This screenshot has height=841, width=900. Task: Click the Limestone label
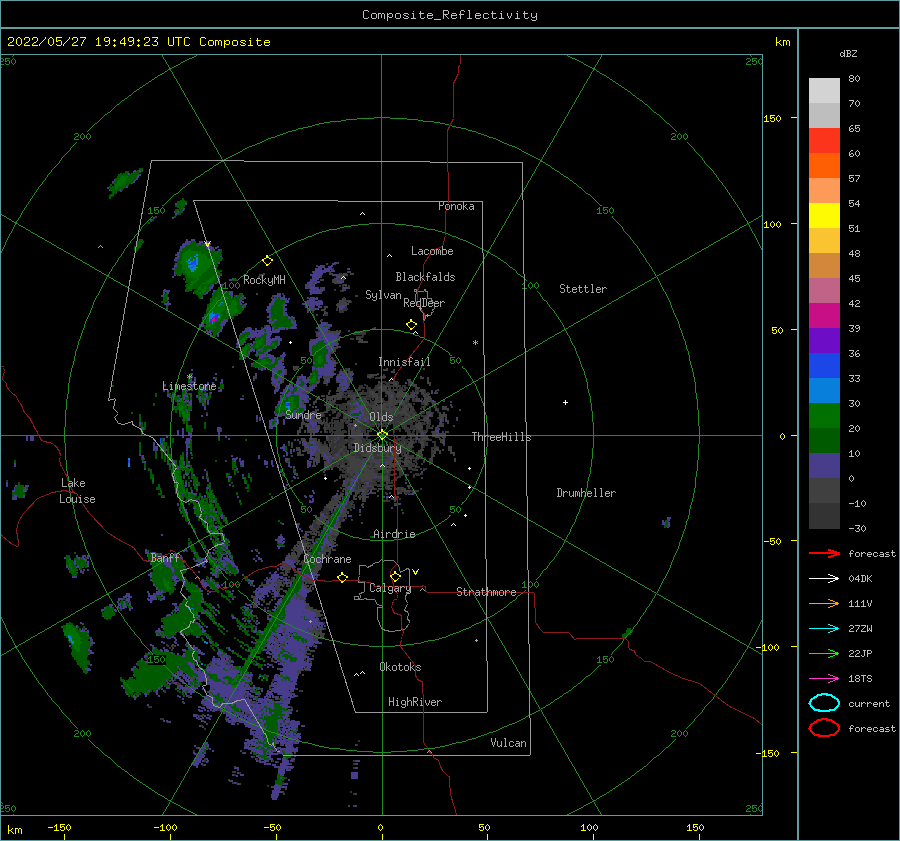tap(189, 386)
